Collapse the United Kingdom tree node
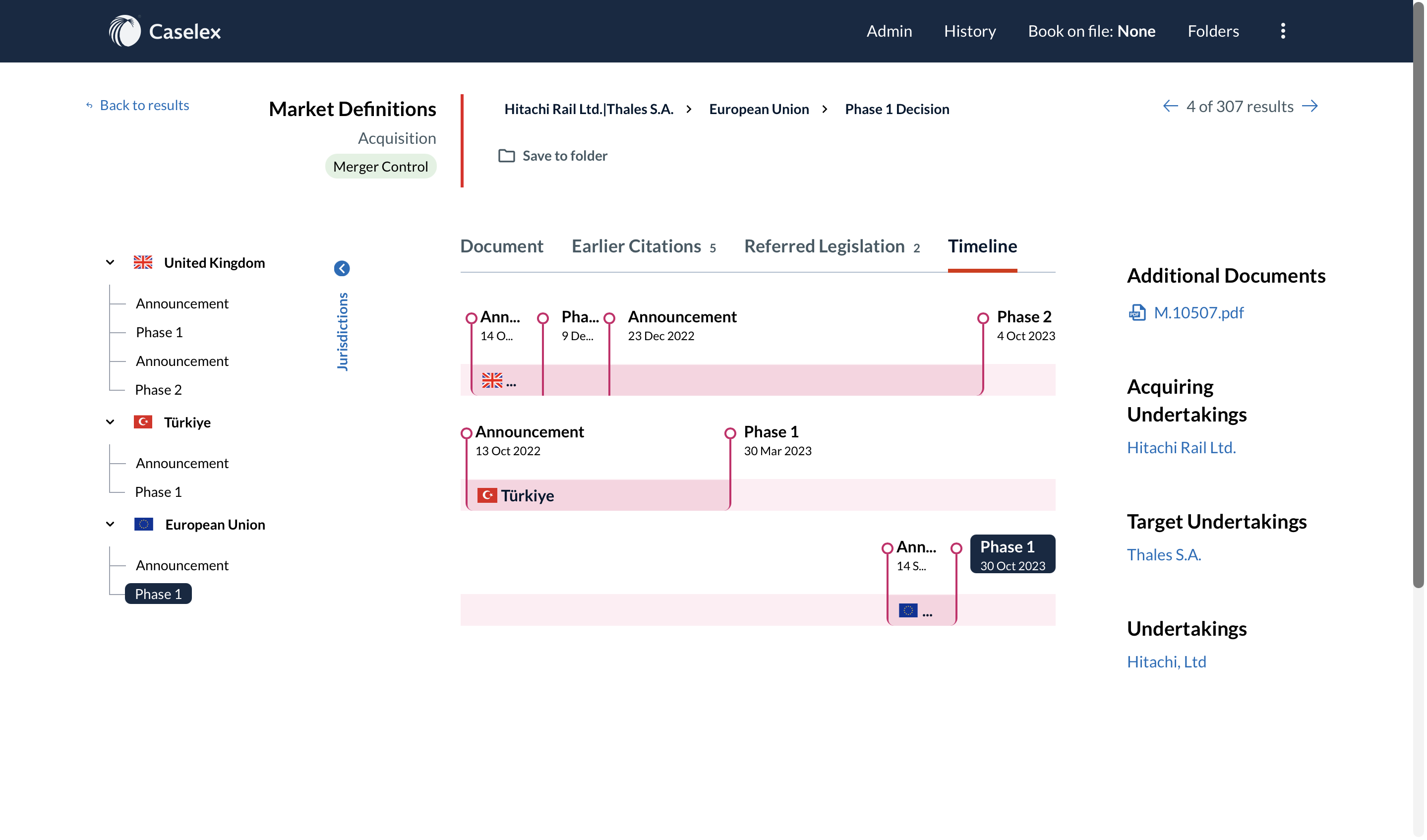Screen dimensions: 1427x840 pos(111,263)
